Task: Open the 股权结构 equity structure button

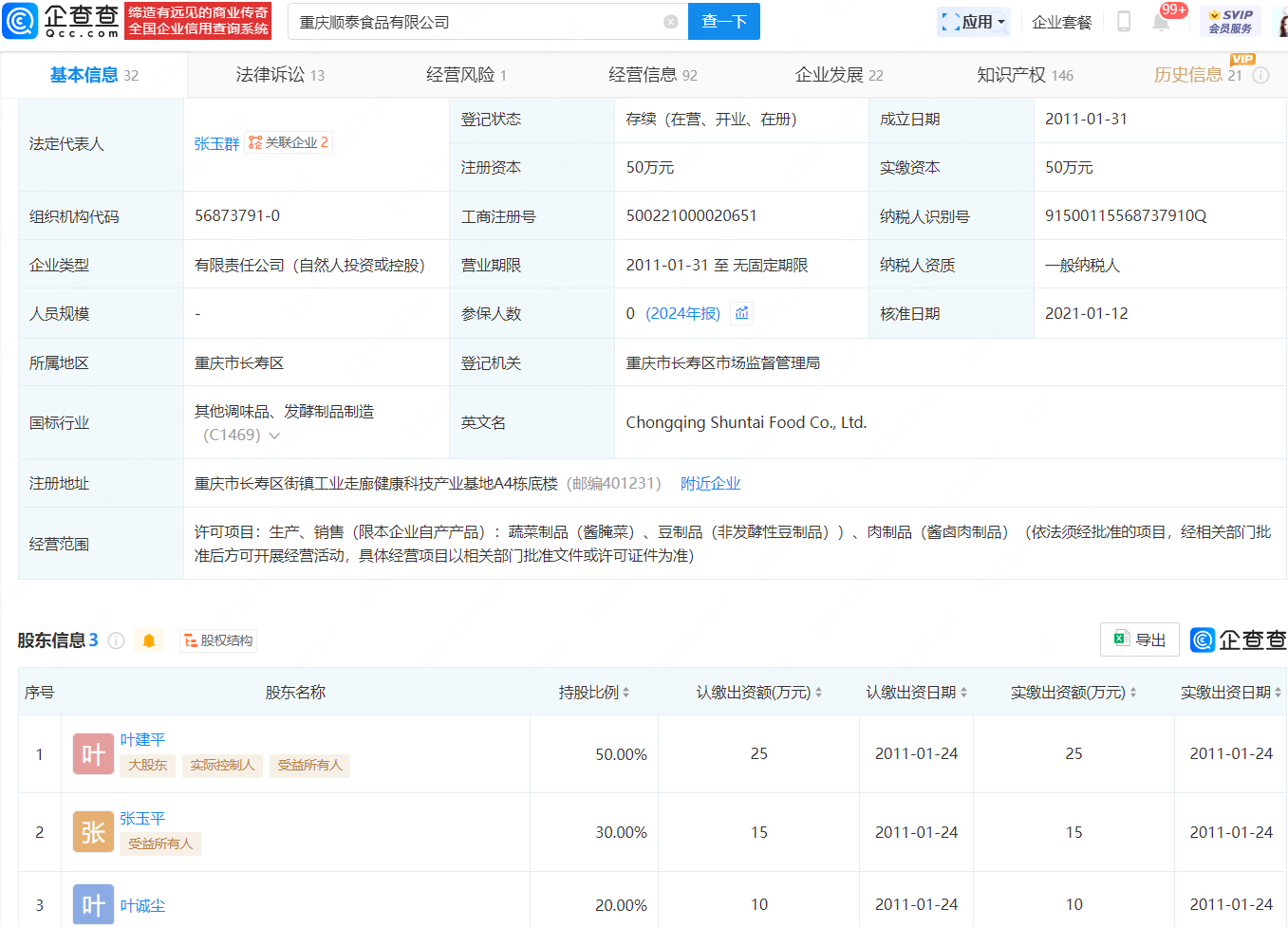Action: [218, 640]
